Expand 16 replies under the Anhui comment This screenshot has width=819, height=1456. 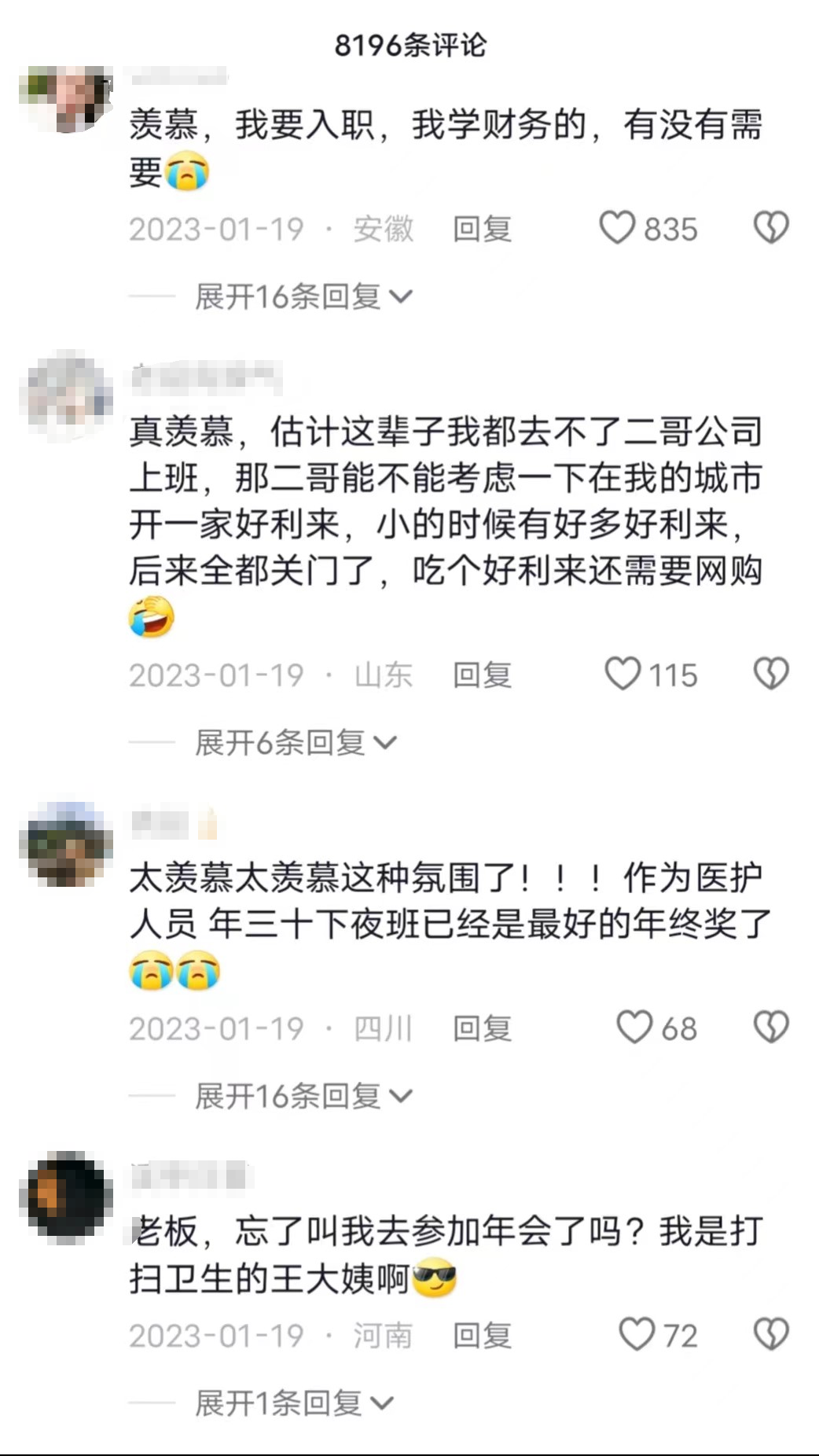point(303,296)
